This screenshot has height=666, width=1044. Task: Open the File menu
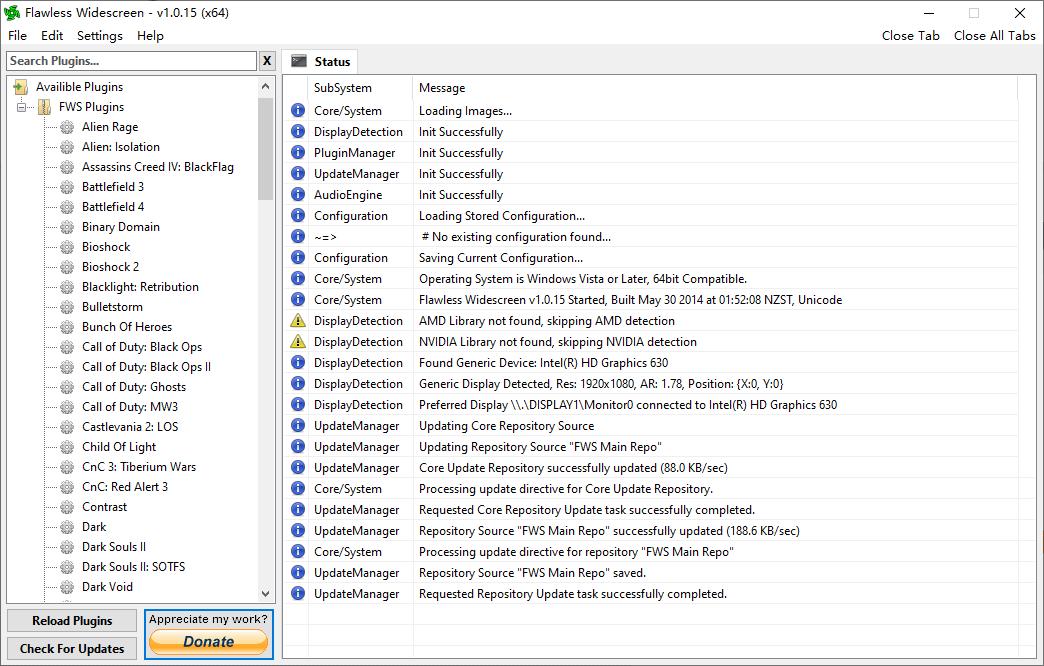pyautogui.click(x=17, y=36)
